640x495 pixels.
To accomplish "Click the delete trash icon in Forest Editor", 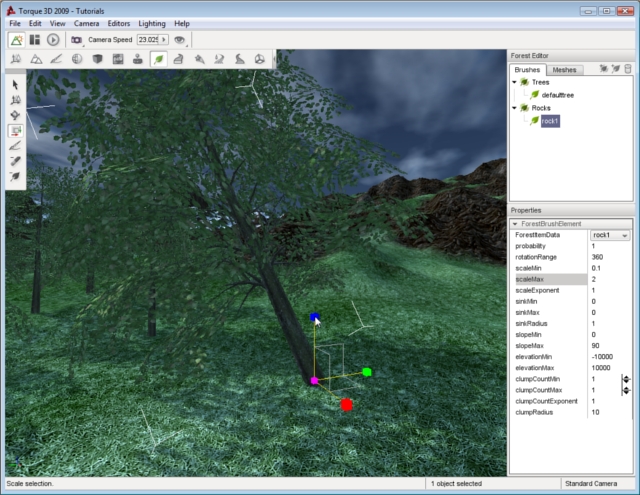I will click(627, 70).
